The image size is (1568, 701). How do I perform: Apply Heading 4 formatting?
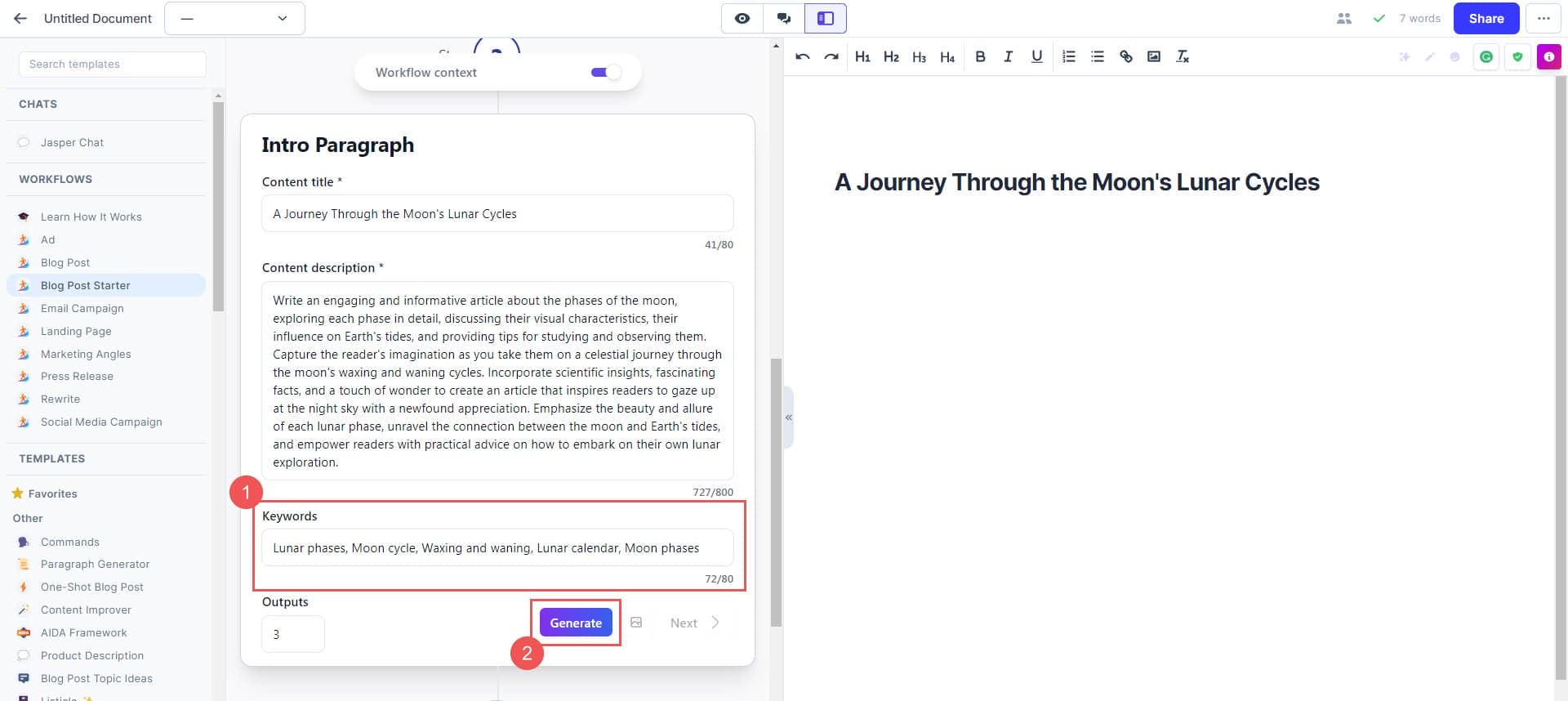pyautogui.click(x=947, y=56)
